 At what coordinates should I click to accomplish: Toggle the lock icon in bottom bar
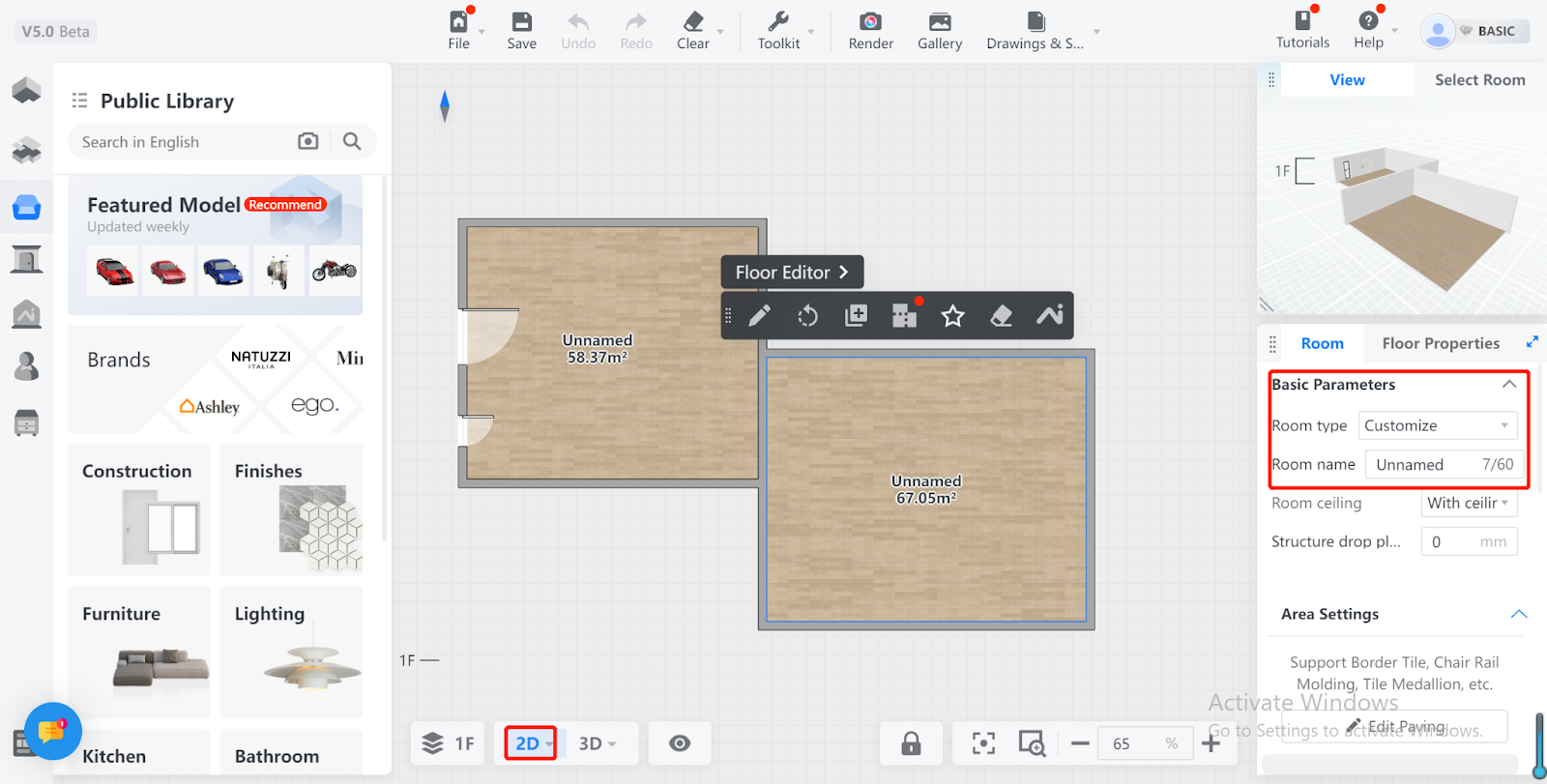pos(911,743)
